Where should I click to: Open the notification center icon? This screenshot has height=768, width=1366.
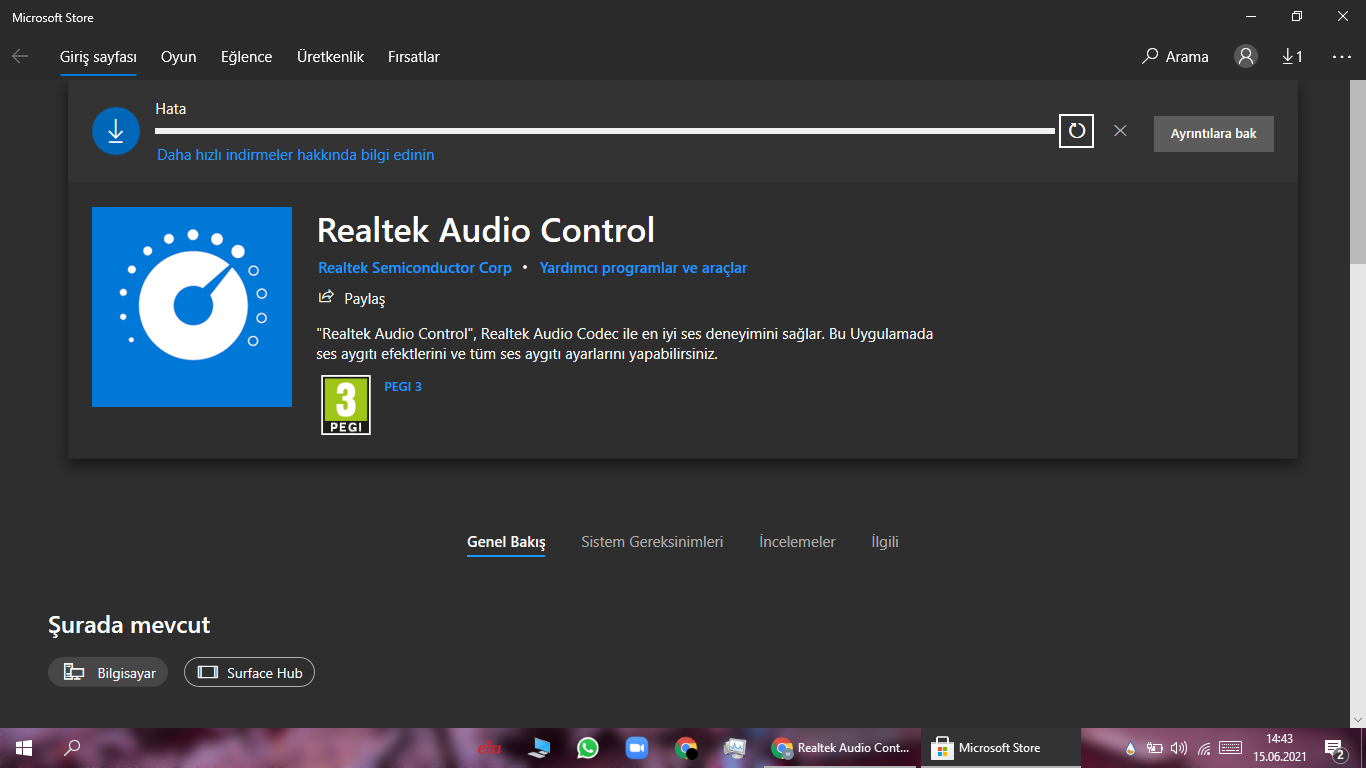pyautogui.click(x=1335, y=748)
